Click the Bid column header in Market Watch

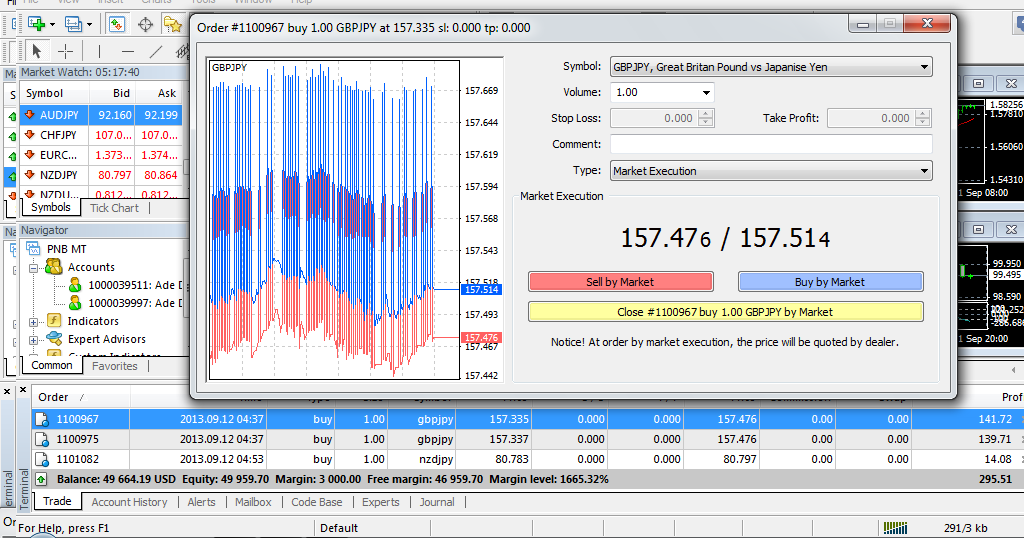(x=112, y=93)
